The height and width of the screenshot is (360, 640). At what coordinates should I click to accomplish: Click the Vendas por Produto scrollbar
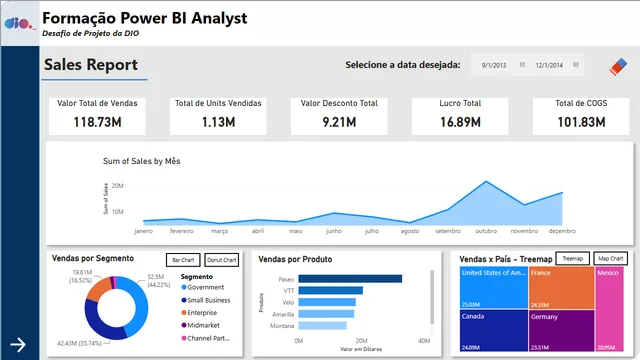point(432,298)
